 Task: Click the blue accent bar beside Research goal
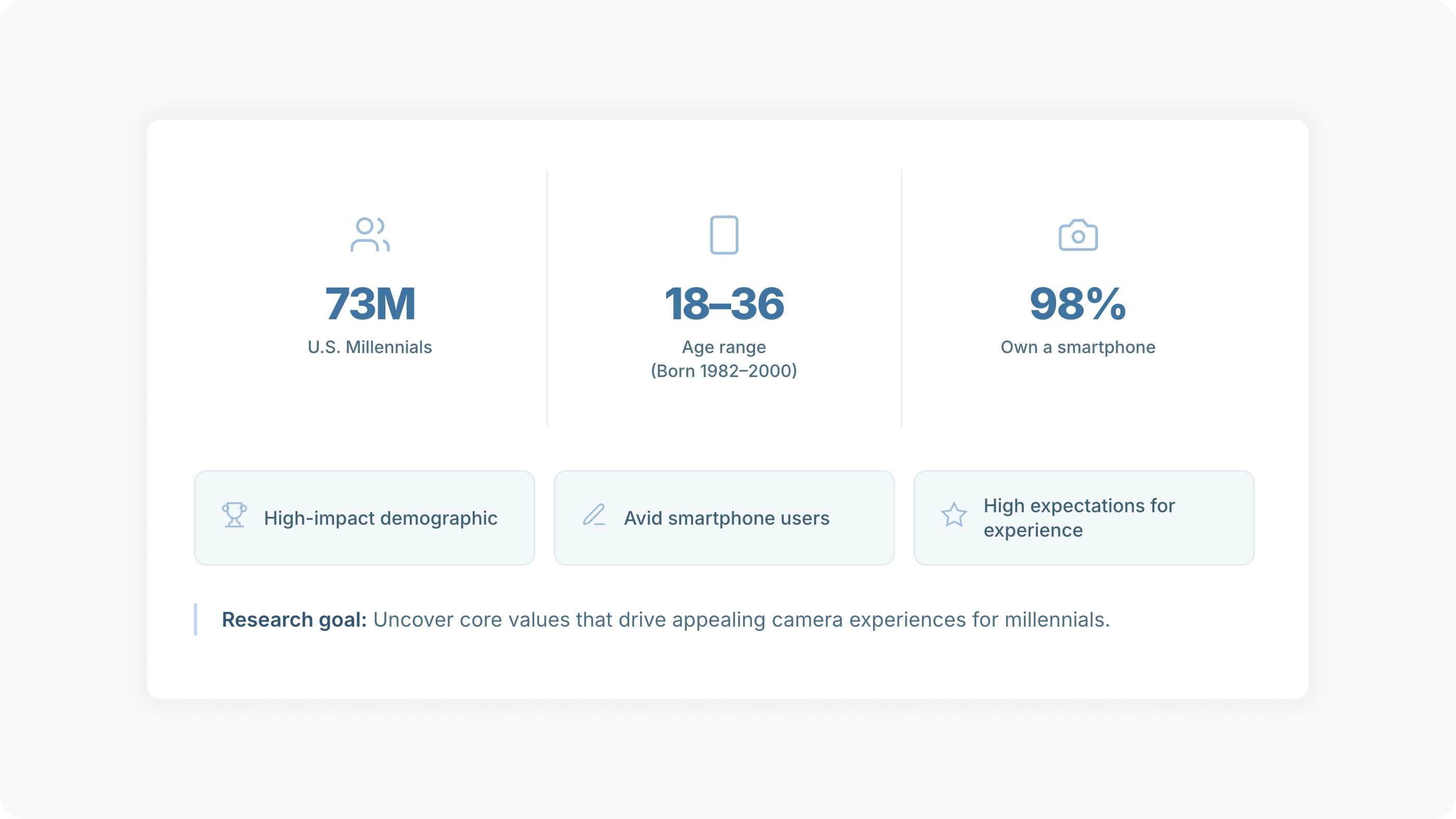196,619
